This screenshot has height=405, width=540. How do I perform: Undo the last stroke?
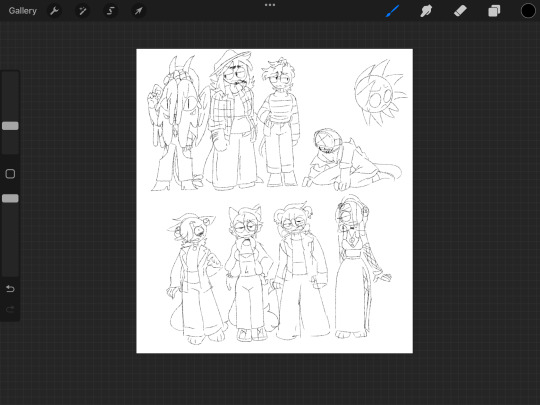click(x=10, y=289)
